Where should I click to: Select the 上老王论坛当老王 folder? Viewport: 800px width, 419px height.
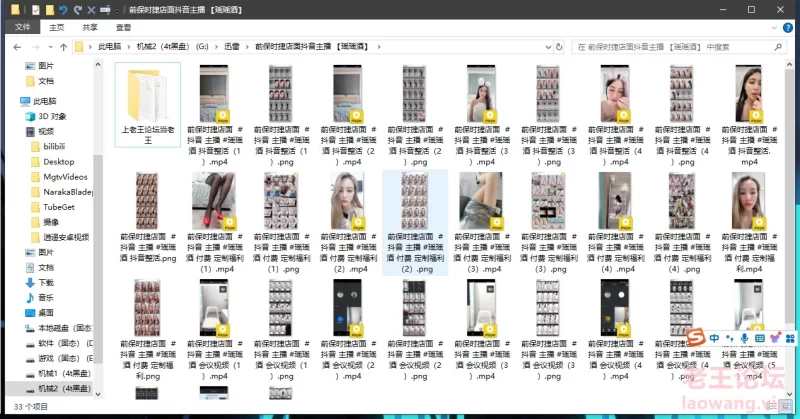click(x=147, y=105)
